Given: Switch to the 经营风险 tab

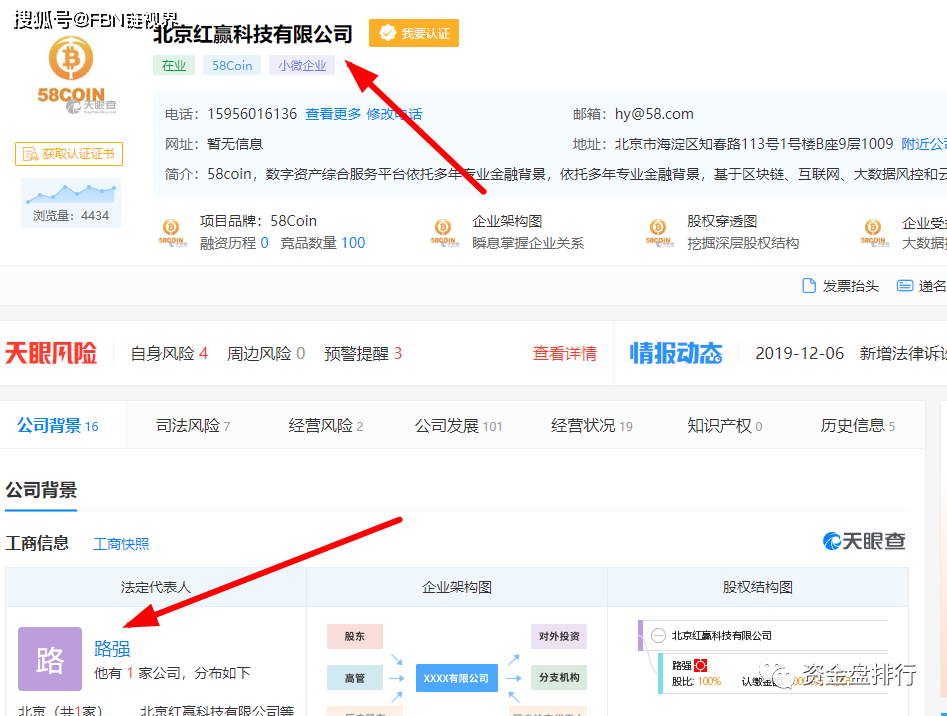Looking at the screenshot, I should coord(326,426).
